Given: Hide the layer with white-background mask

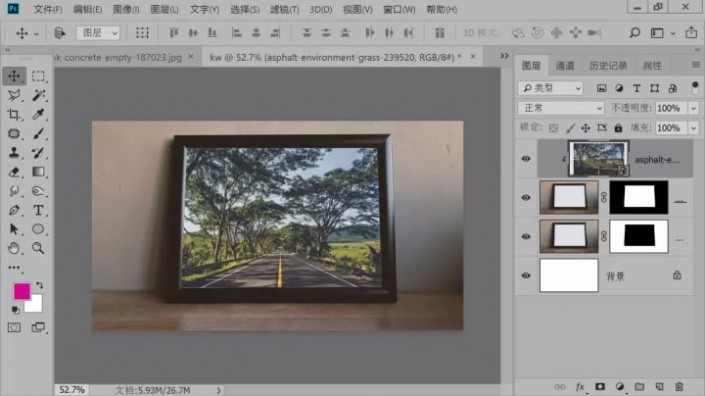Looking at the screenshot, I should (x=526, y=236).
